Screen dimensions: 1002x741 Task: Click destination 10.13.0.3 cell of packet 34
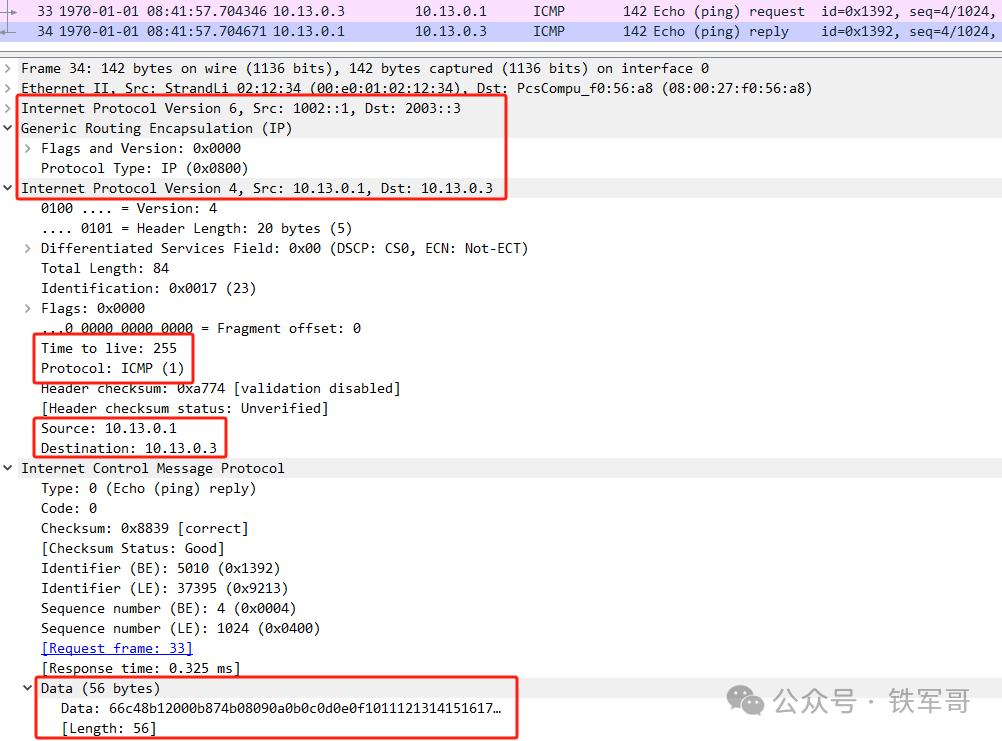[451, 31]
